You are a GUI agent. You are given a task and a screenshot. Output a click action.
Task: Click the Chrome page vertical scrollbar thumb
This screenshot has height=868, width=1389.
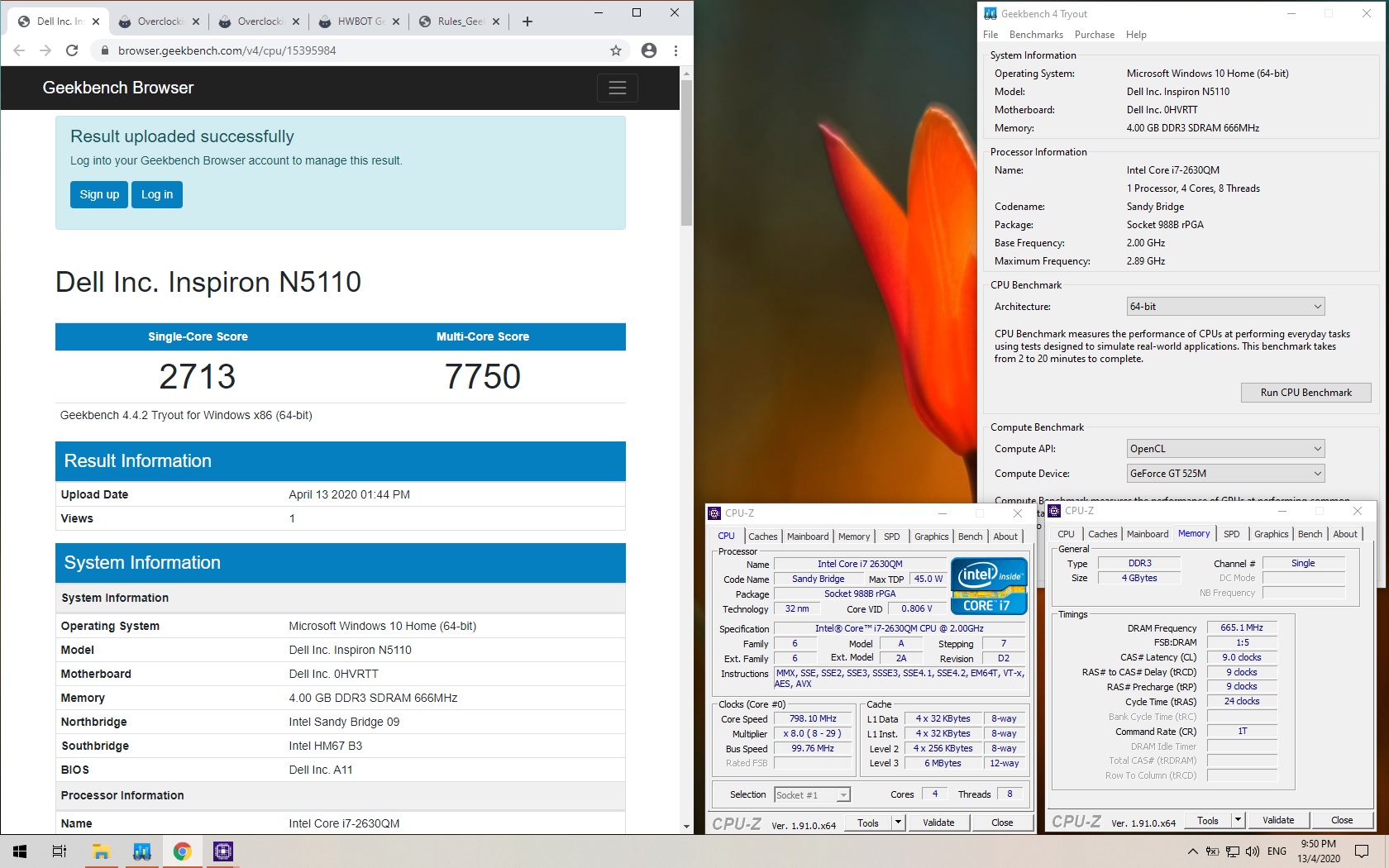[686, 153]
